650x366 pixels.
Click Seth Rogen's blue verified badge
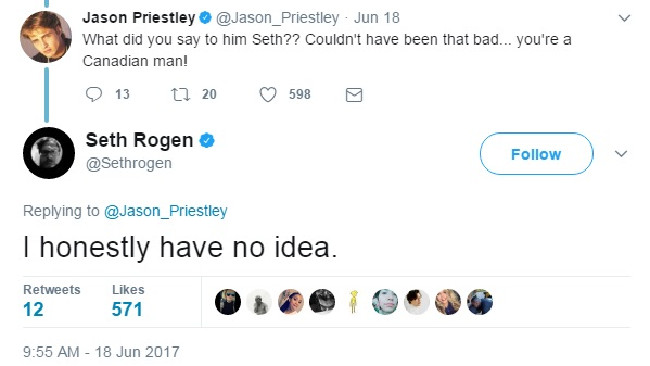[x=207, y=141]
